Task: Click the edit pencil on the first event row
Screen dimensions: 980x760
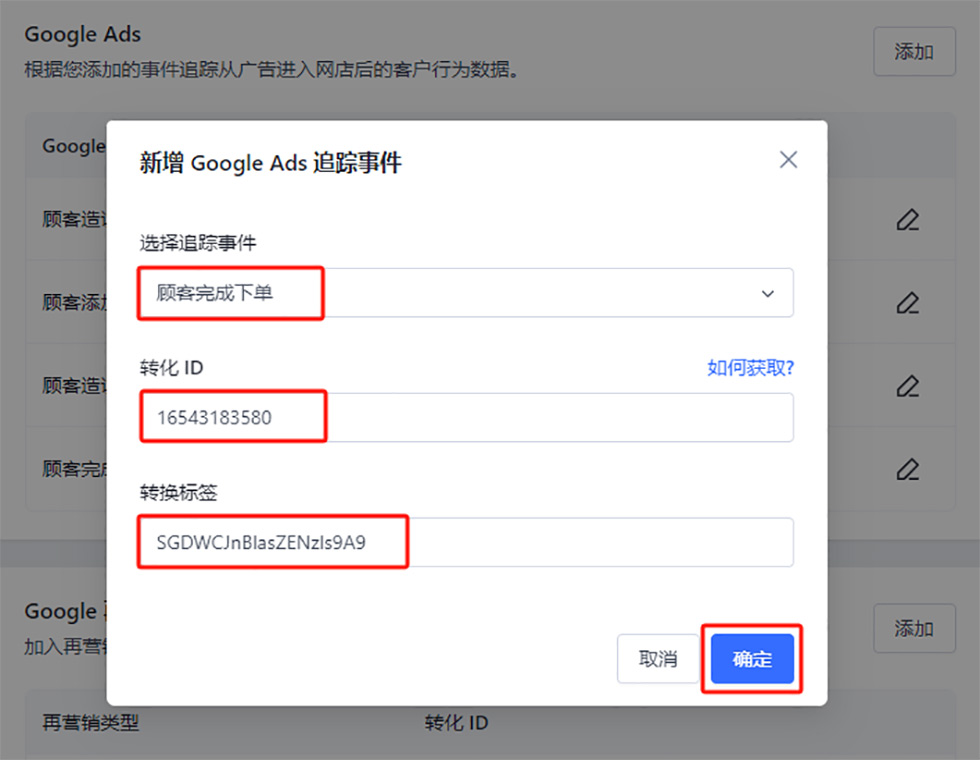Action: [x=907, y=220]
